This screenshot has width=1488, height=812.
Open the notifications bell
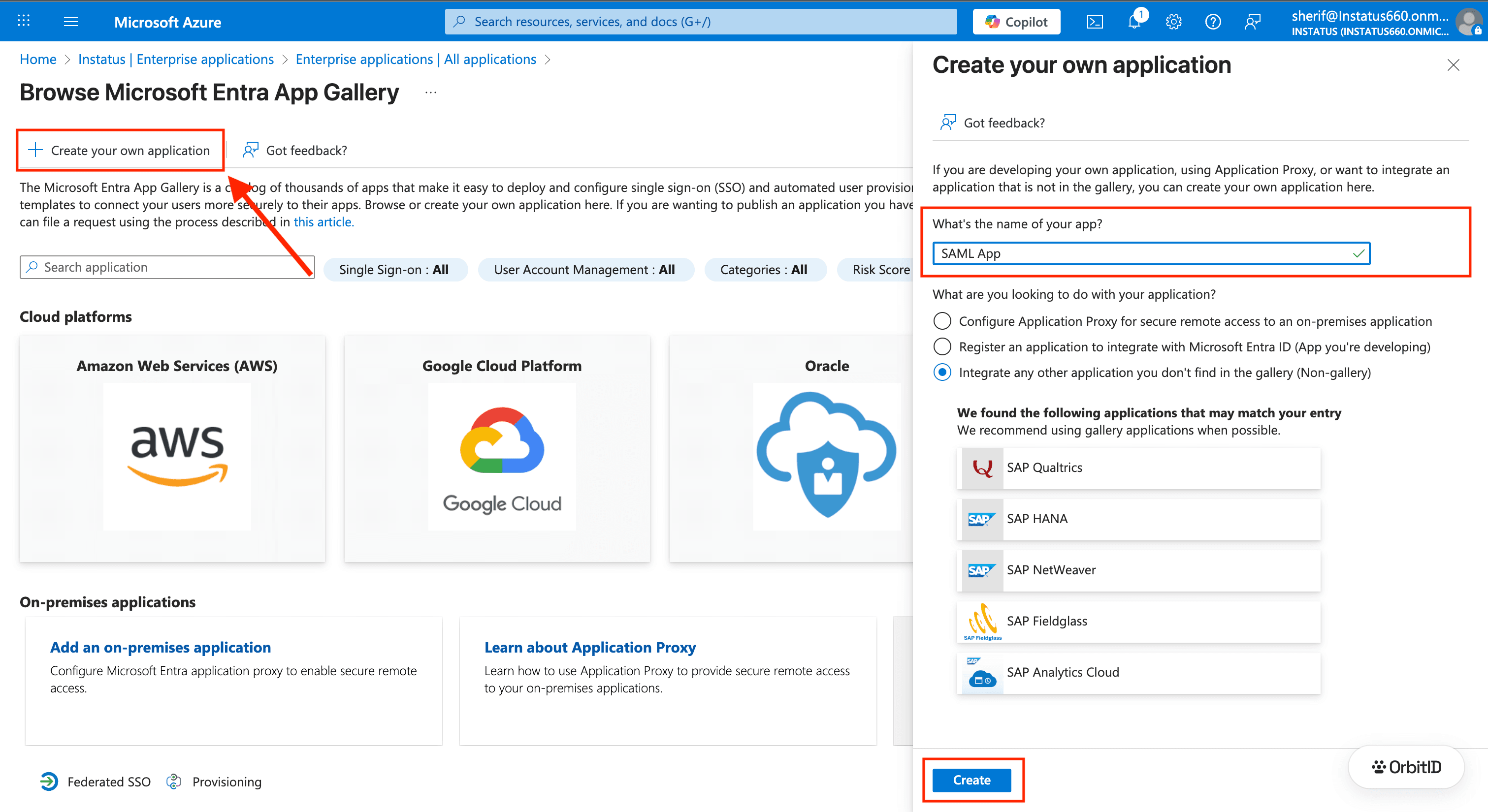click(x=1135, y=22)
